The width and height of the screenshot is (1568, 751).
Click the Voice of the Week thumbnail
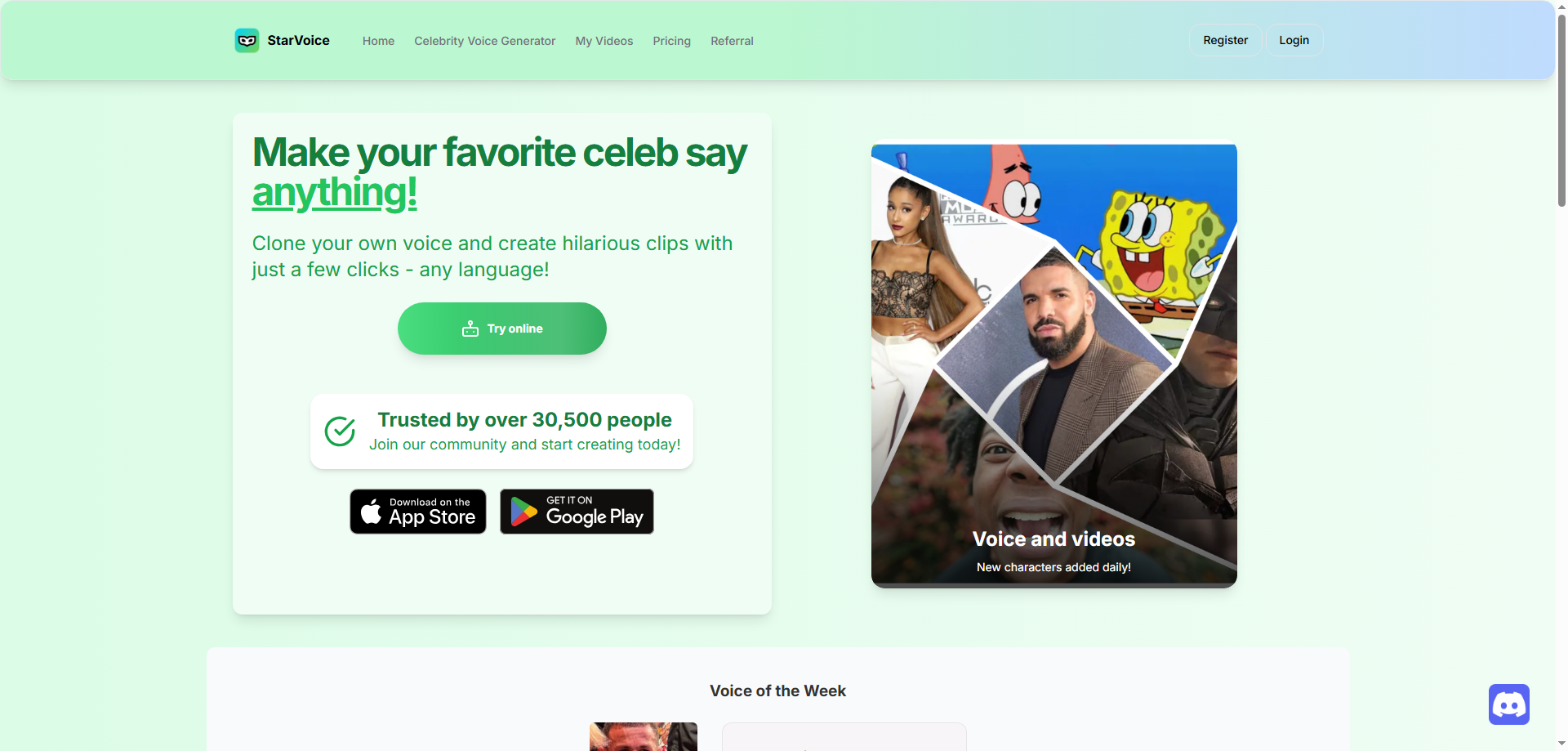click(643, 736)
